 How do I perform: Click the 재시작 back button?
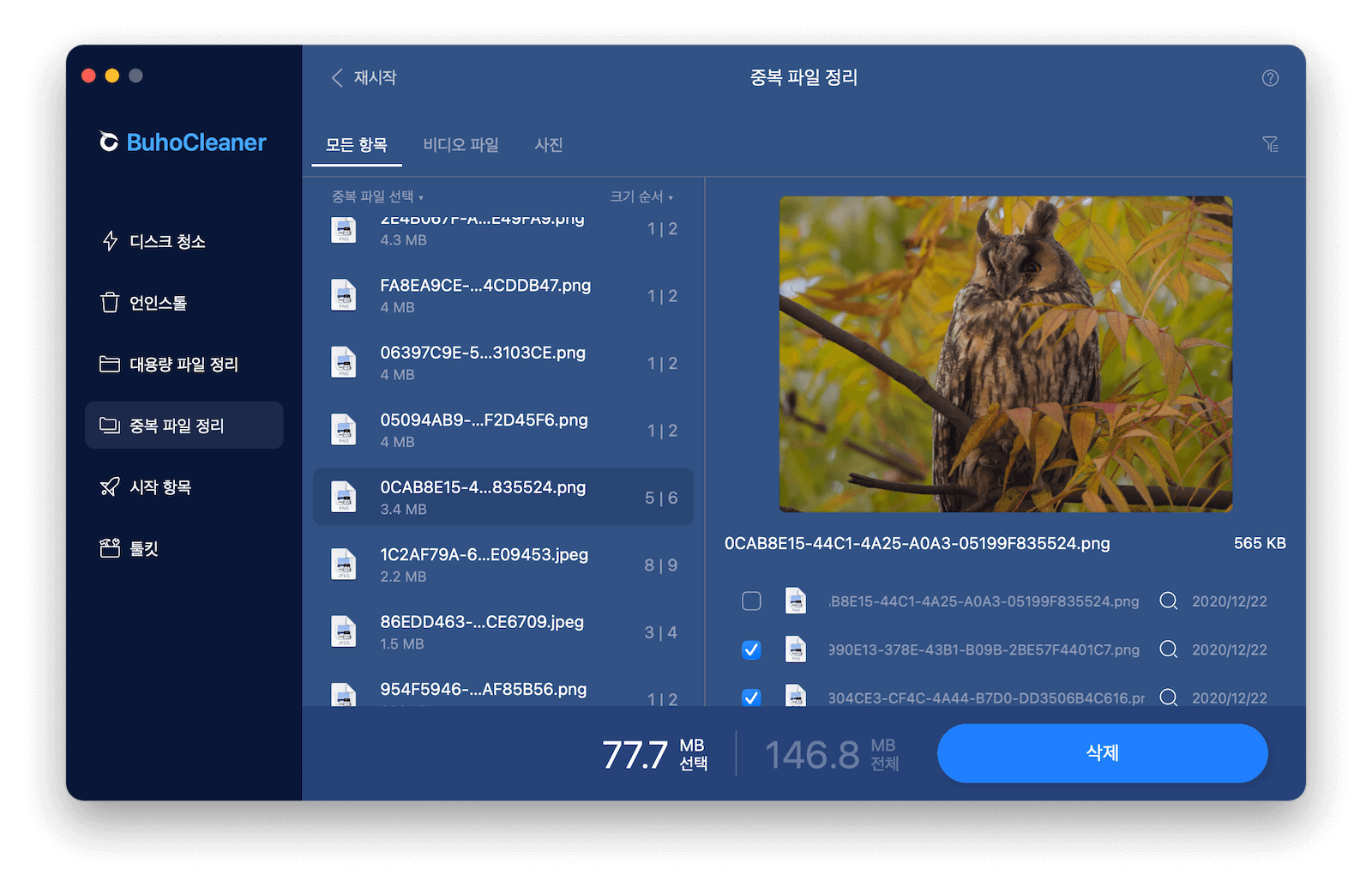coord(364,78)
